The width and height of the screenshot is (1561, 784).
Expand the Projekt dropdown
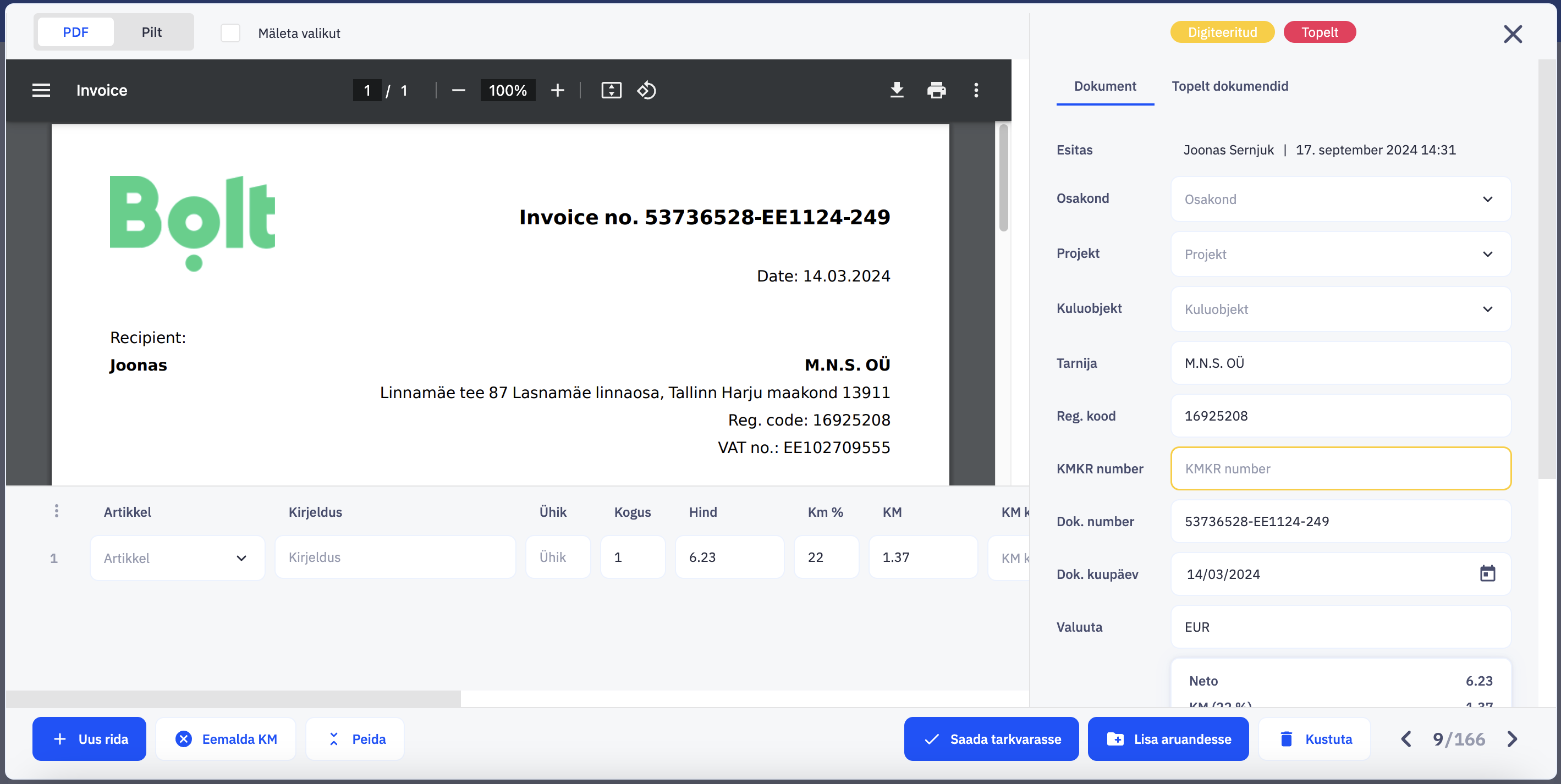tap(1340, 254)
